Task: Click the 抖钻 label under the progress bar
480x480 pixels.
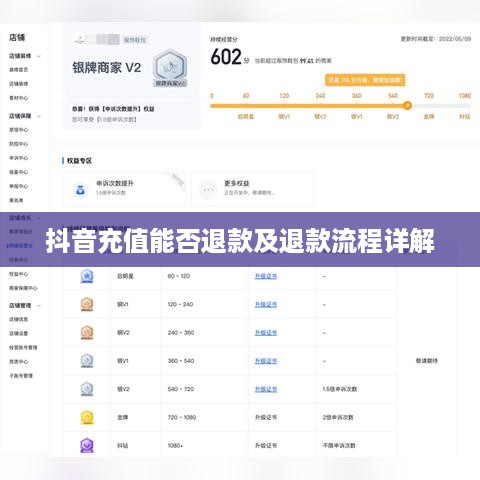Action: (x=465, y=117)
